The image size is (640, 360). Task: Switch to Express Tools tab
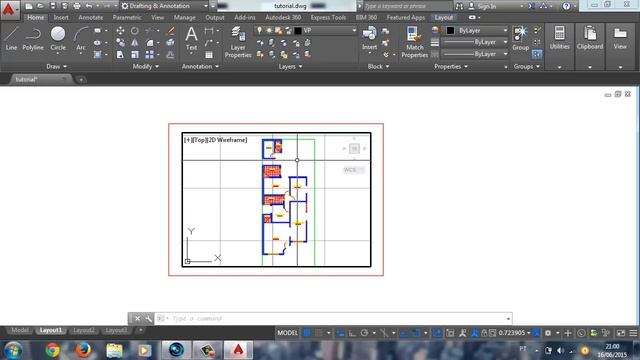tap(328, 18)
